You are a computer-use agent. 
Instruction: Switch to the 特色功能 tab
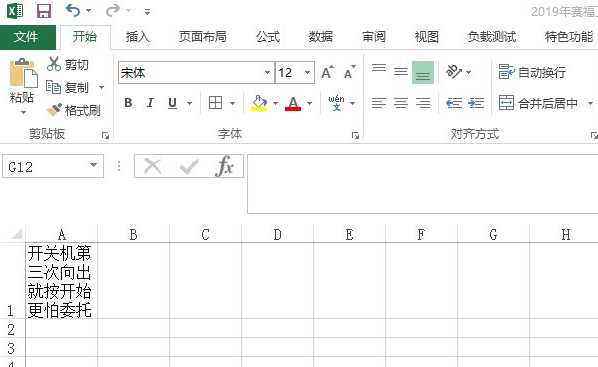tap(569, 37)
